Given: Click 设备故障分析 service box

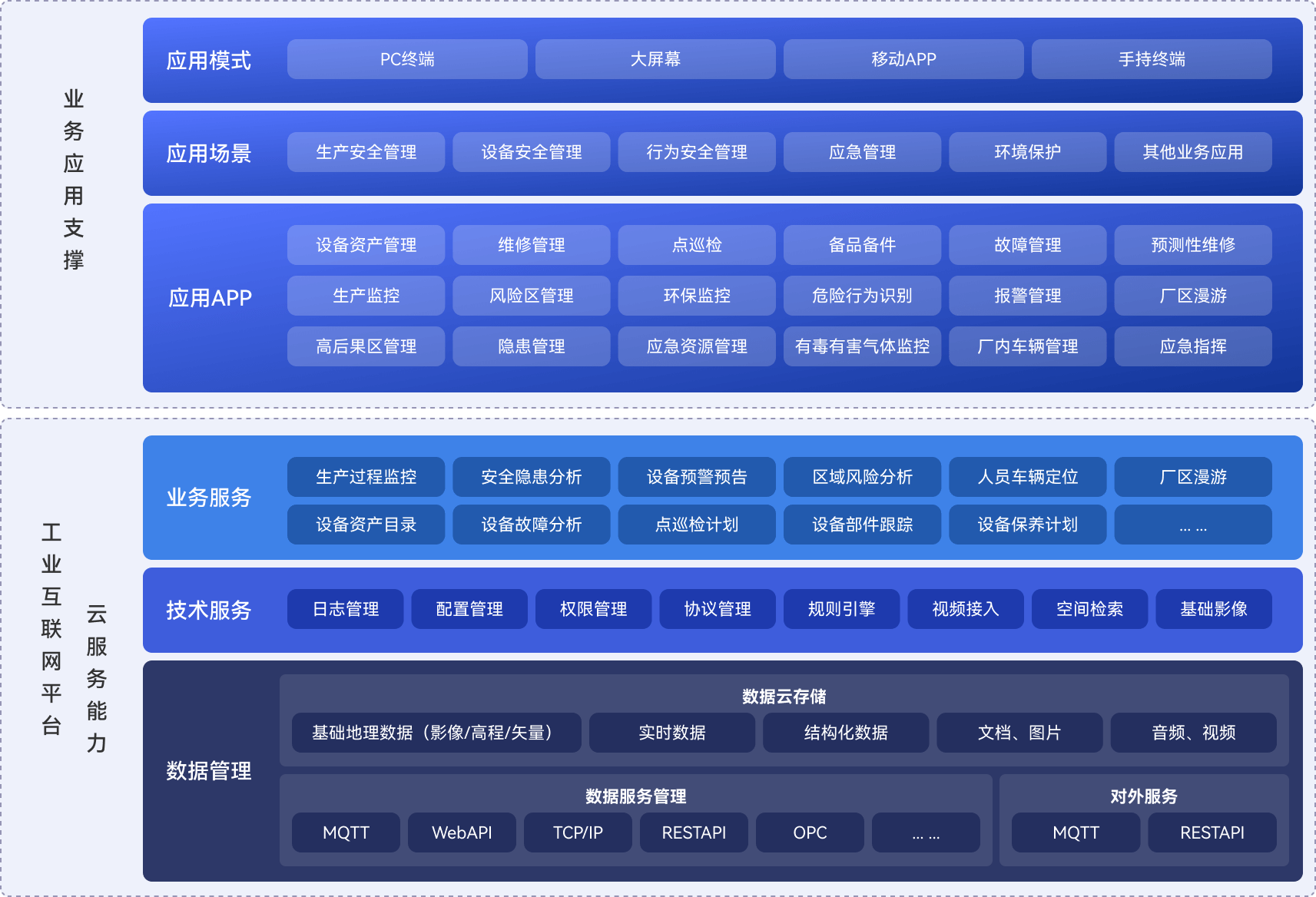Looking at the screenshot, I should point(532,525).
